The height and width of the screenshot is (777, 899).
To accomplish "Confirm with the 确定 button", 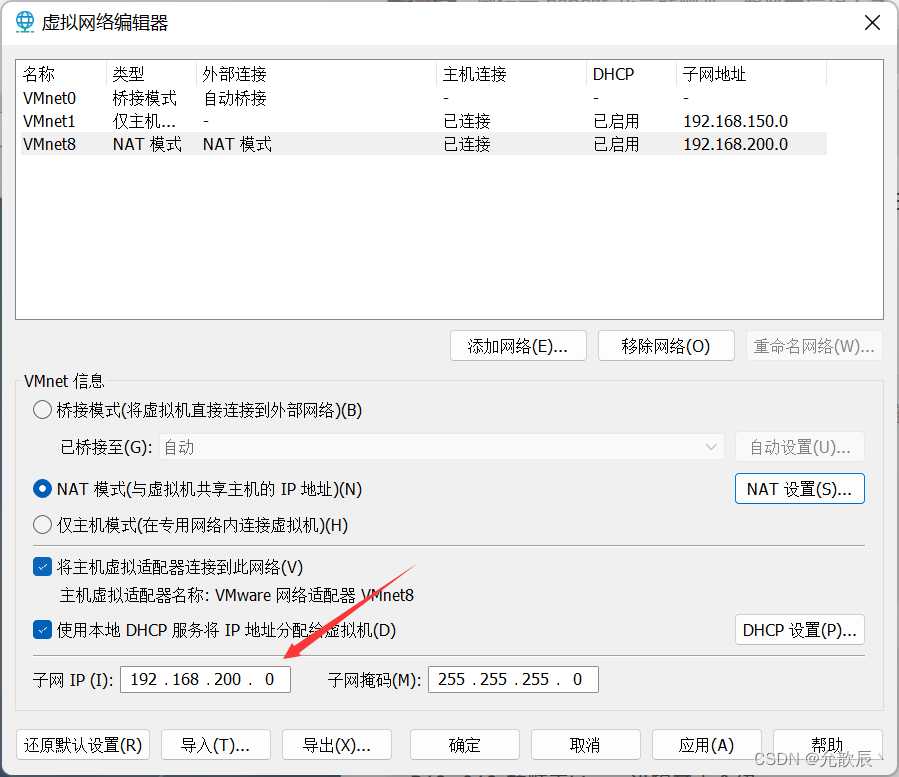I will coord(465,745).
